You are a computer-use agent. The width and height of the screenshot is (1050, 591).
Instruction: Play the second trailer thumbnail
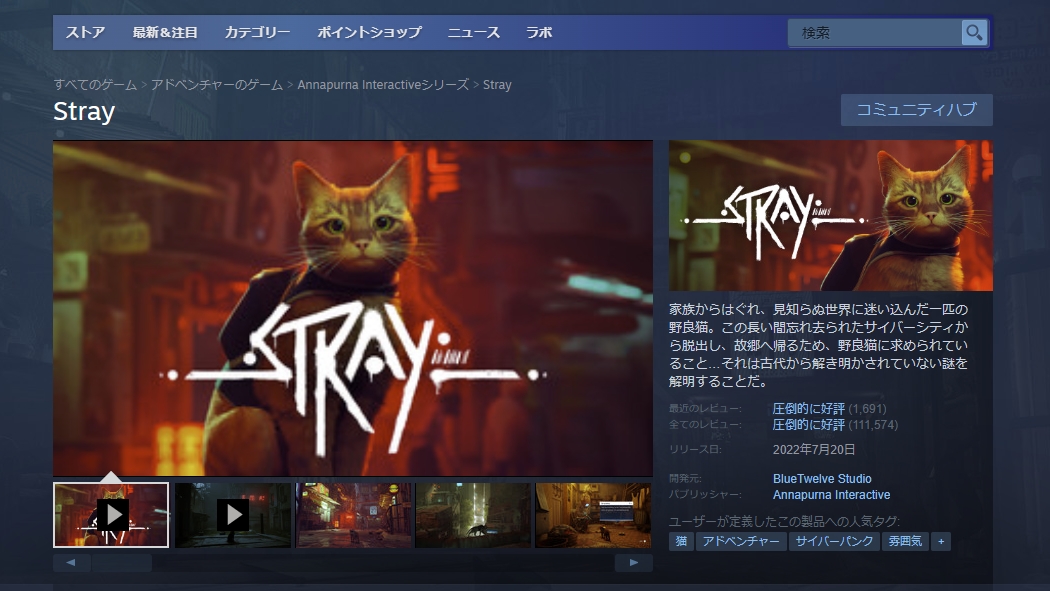click(x=233, y=515)
